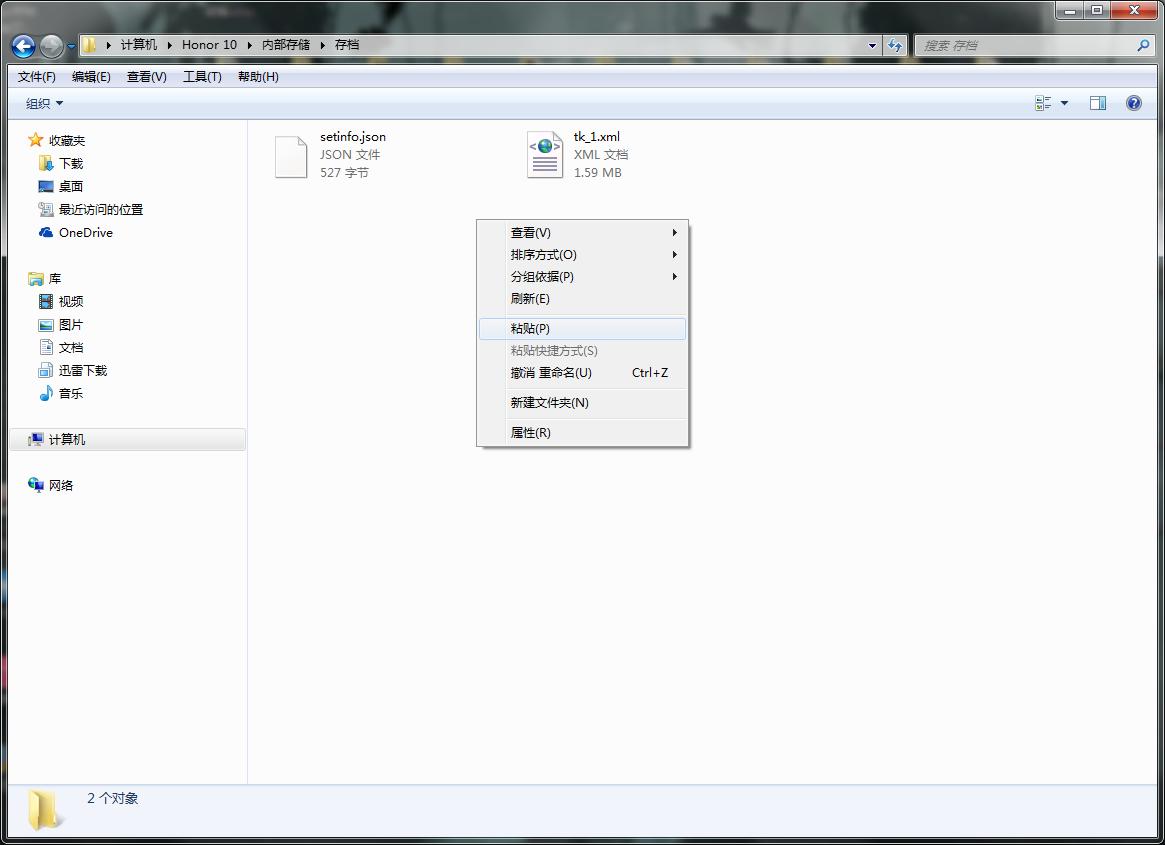Open the address bar history dropdown arrow
This screenshot has height=845, width=1165.
pos(872,45)
